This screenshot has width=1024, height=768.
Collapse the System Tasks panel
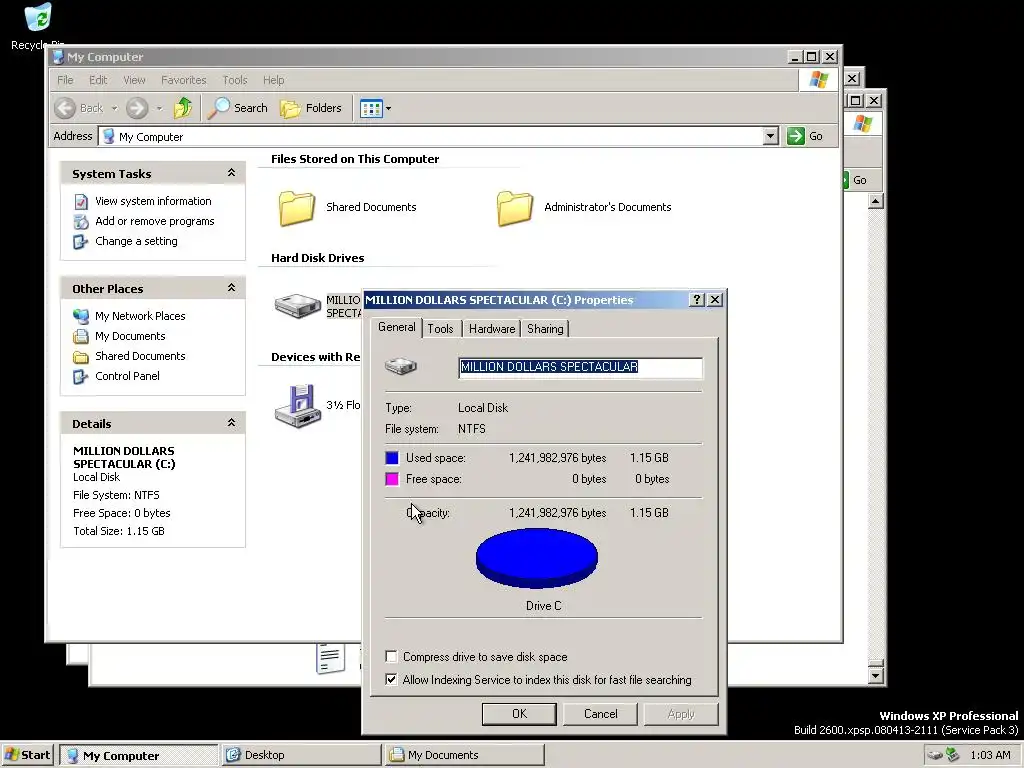point(231,173)
